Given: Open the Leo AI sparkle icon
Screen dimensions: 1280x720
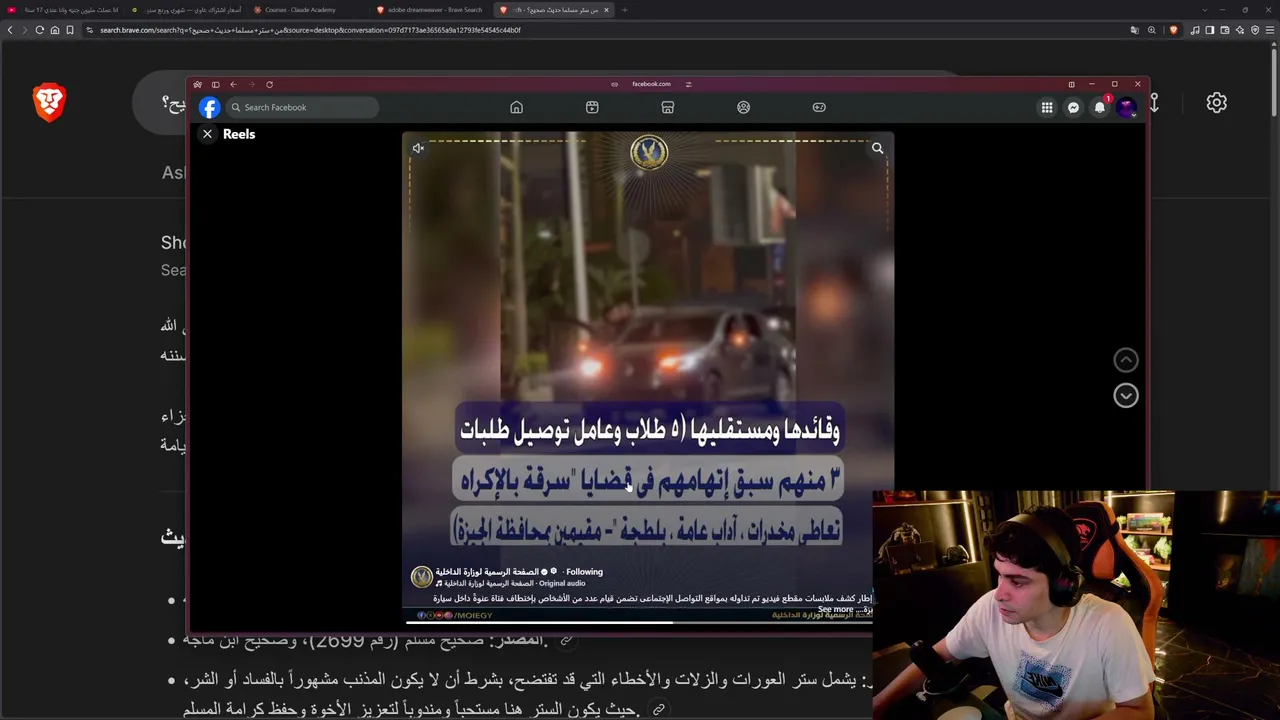Looking at the screenshot, I should (x=1240, y=30).
